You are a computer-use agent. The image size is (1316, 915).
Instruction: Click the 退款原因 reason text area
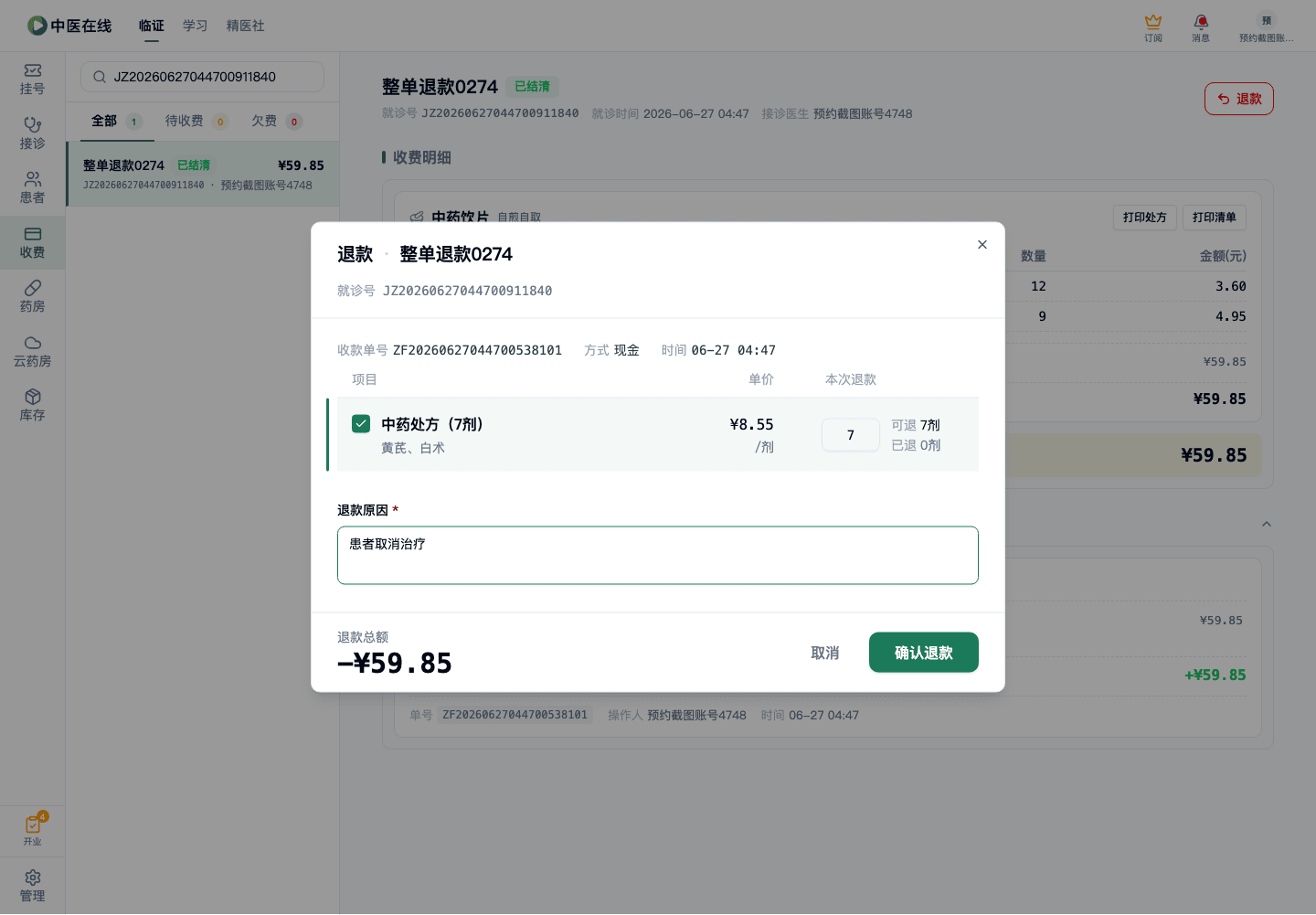click(658, 556)
